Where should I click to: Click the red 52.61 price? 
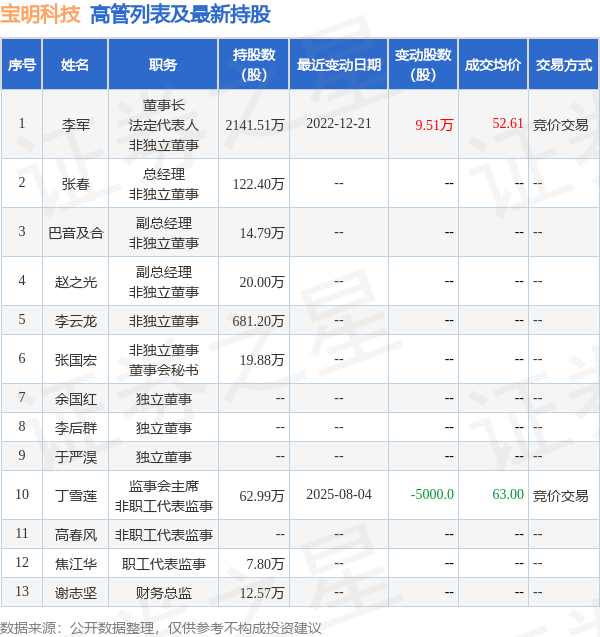click(507, 123)
